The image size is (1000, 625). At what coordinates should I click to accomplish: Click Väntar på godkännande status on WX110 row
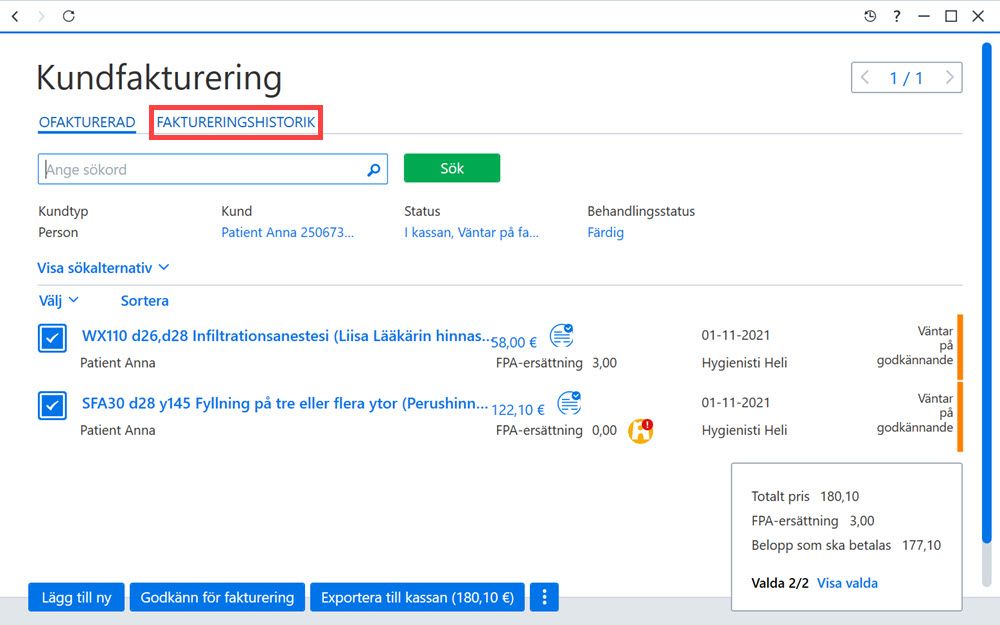pos(915,346)
